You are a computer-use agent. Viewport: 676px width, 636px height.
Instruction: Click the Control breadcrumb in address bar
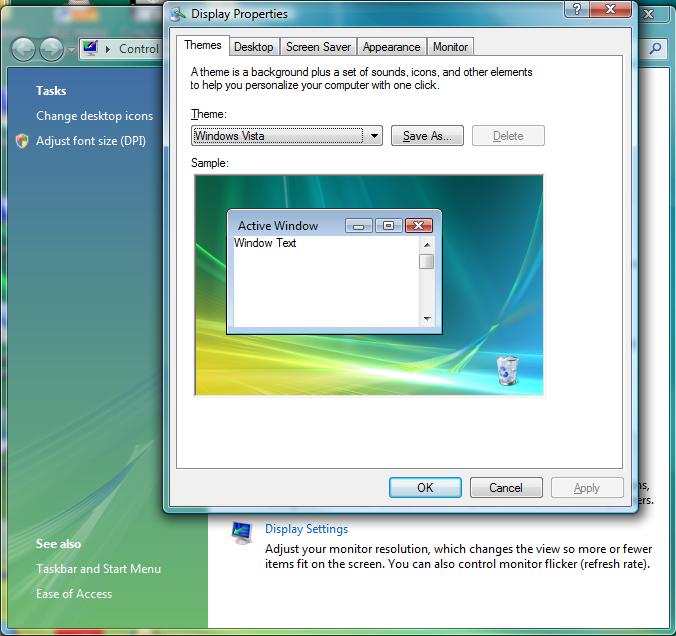[x=139, y=49]
